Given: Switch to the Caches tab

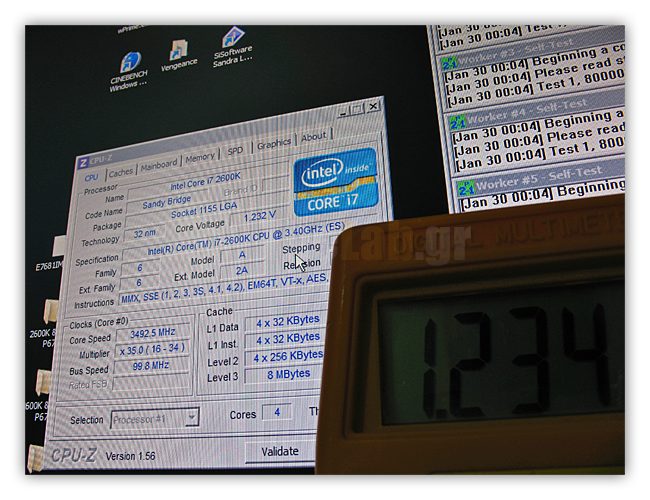Looking at the screenshot, I should [121, 172].
